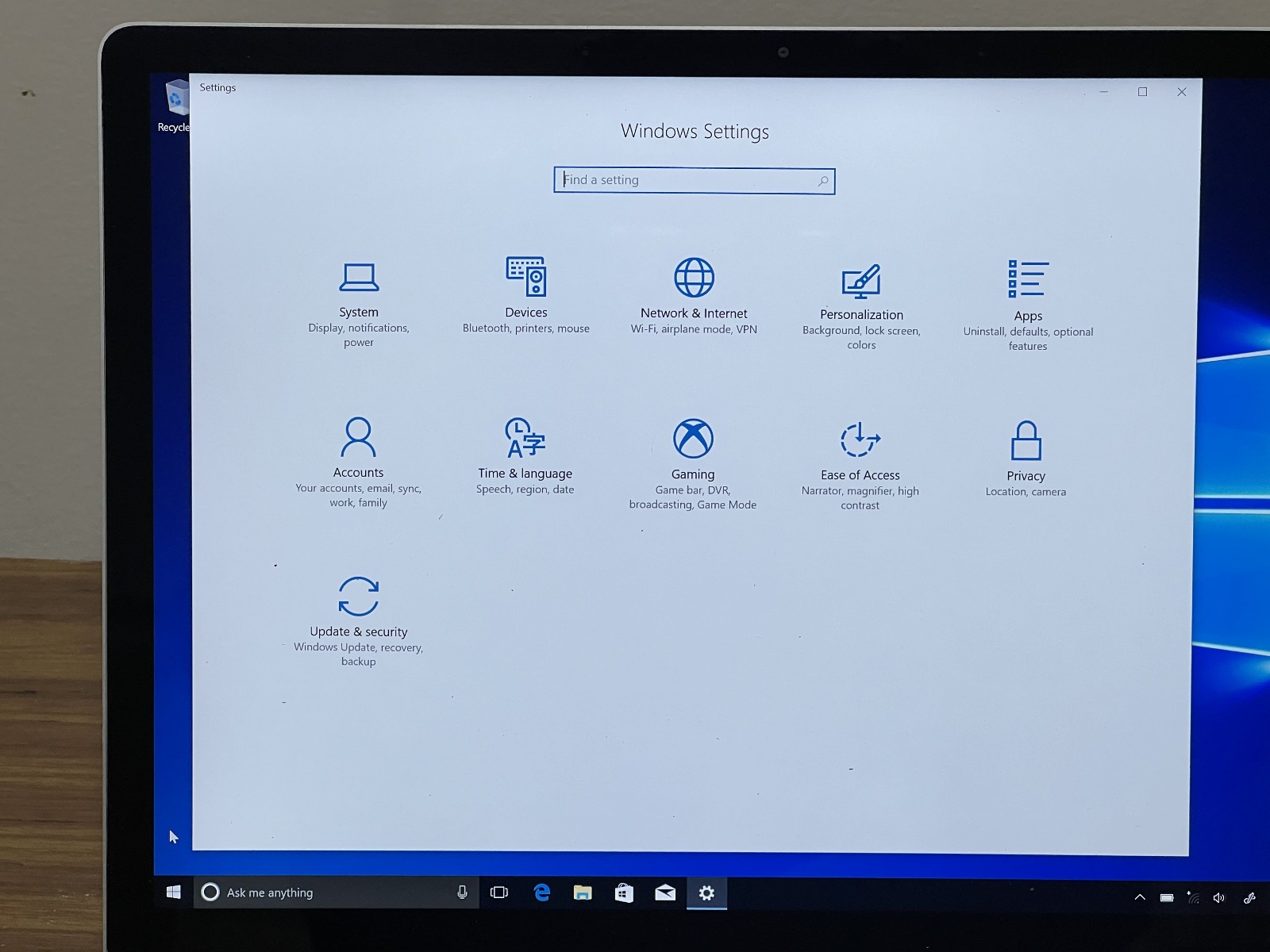Click the Cortana 'Ask me anything' box
This screenshot has height=952, width=1270.
click(x=336, y=892)
